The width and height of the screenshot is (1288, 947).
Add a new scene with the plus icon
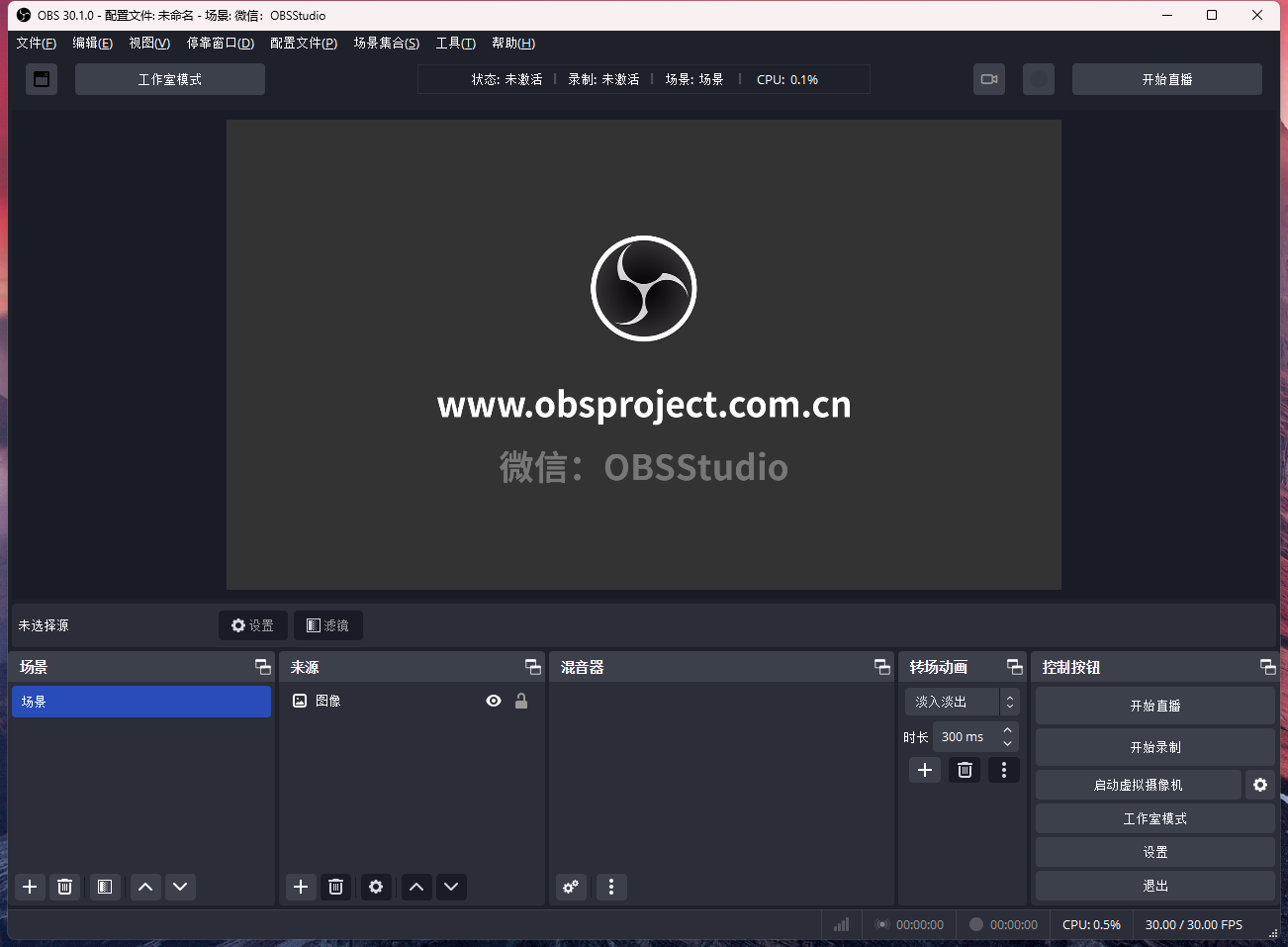(30, 887)
